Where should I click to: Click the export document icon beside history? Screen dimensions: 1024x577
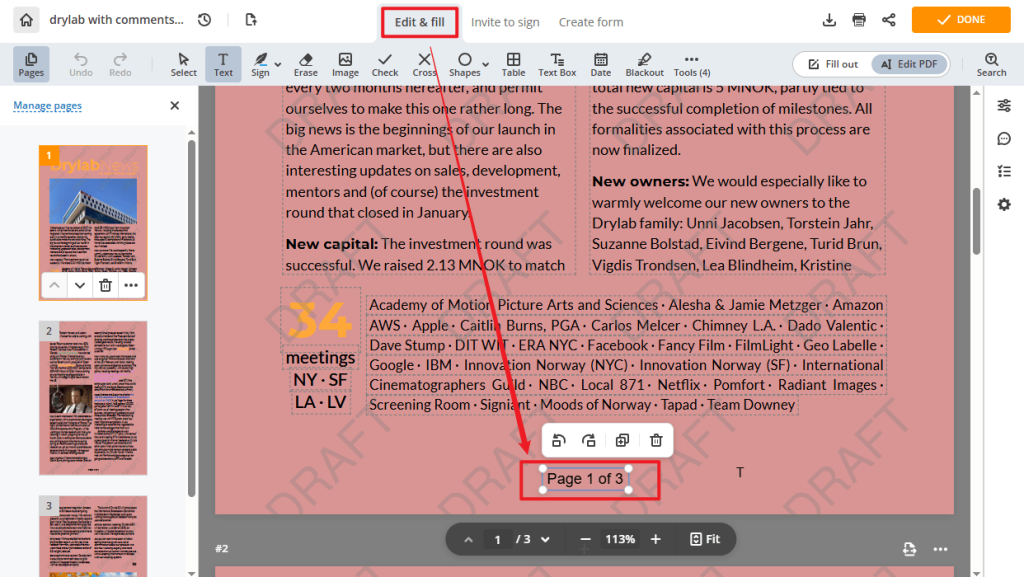pos(251,20)
